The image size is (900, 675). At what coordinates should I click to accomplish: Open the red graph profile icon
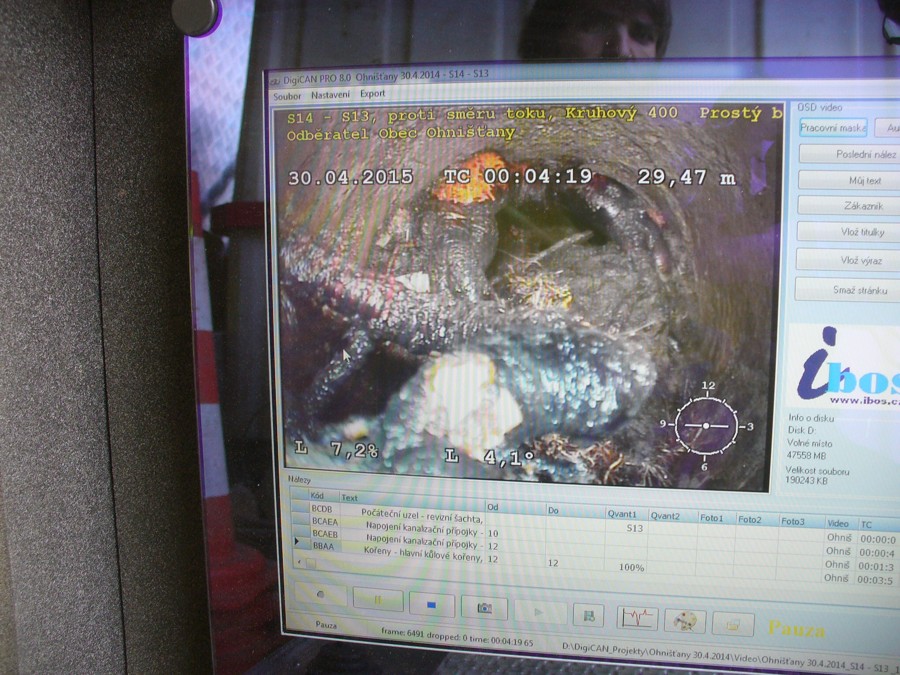pos(637,618)
